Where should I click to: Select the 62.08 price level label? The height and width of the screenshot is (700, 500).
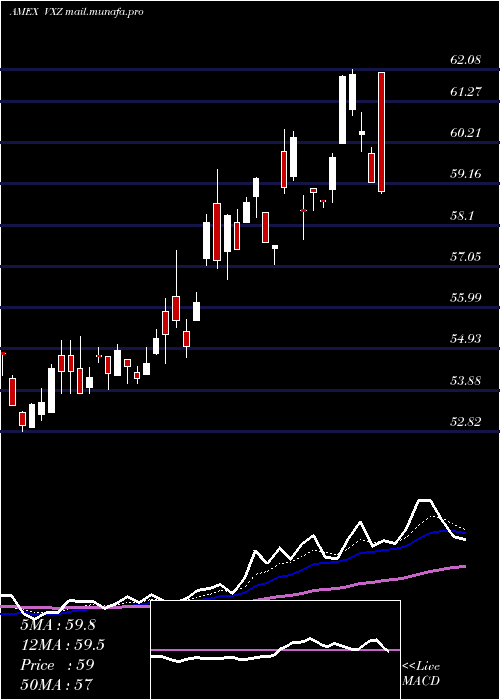pos(466,59)
